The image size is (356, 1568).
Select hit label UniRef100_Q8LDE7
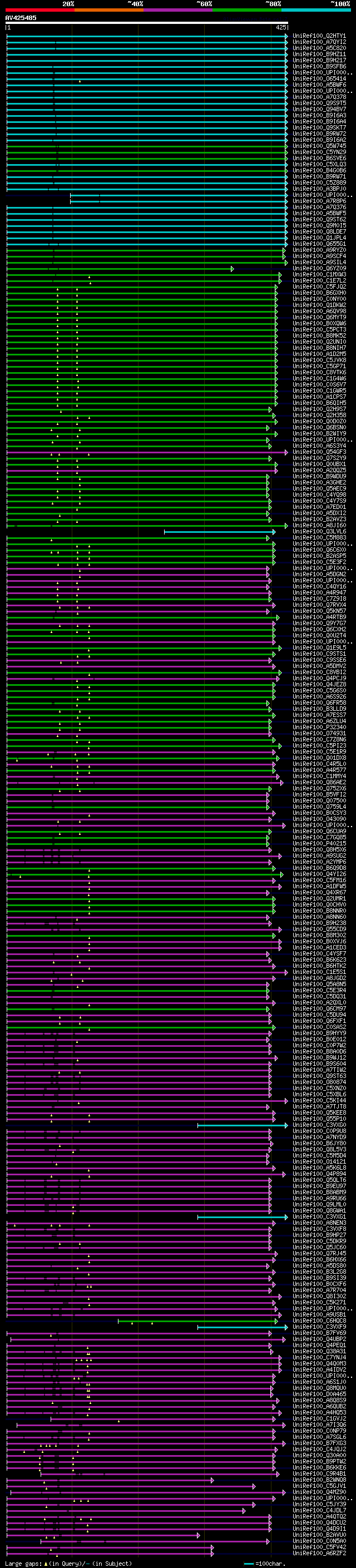point(319,231)
